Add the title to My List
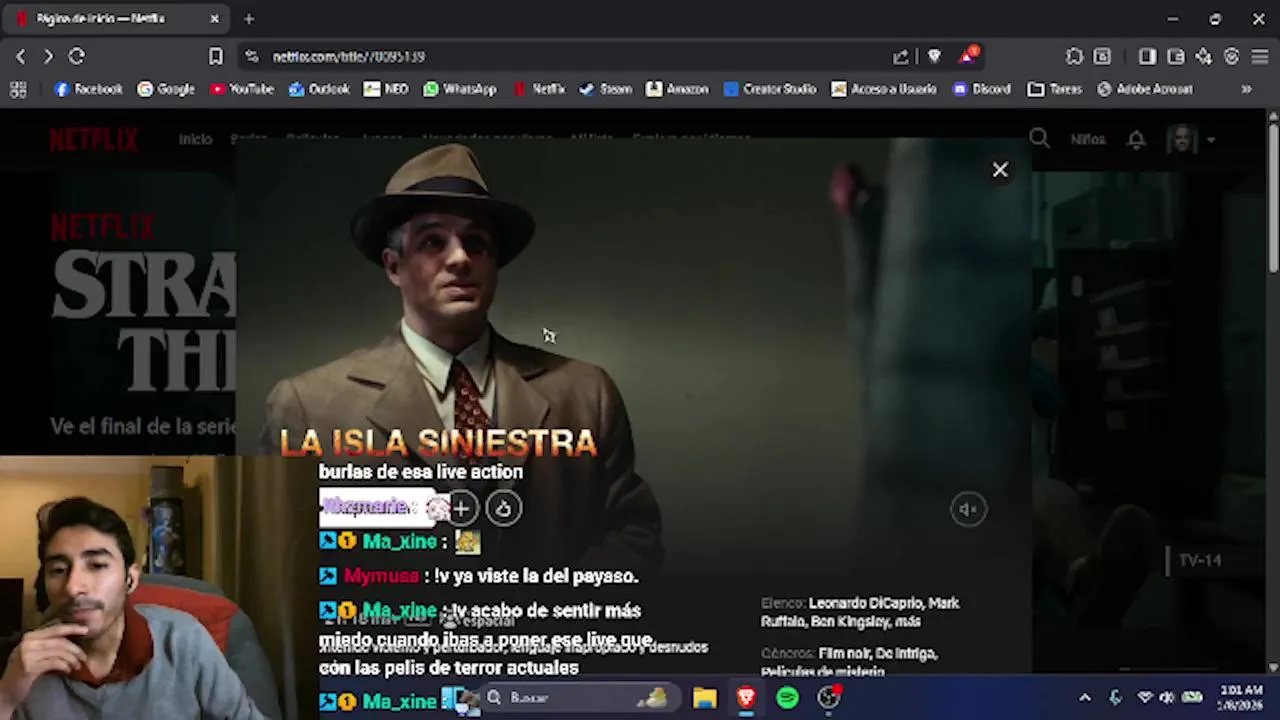Viewport: 1280px width, 720px height. pyautogui.click(x=461, y=509)
